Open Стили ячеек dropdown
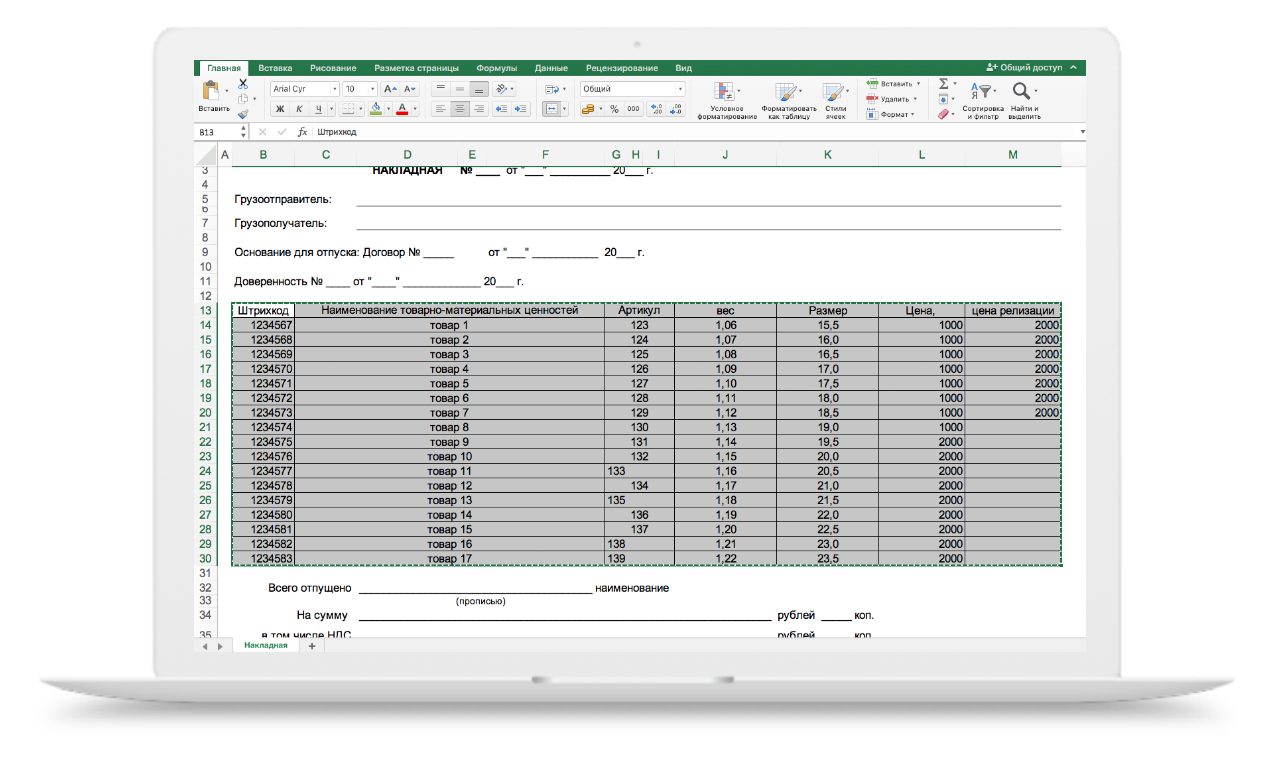 point(836,100)
